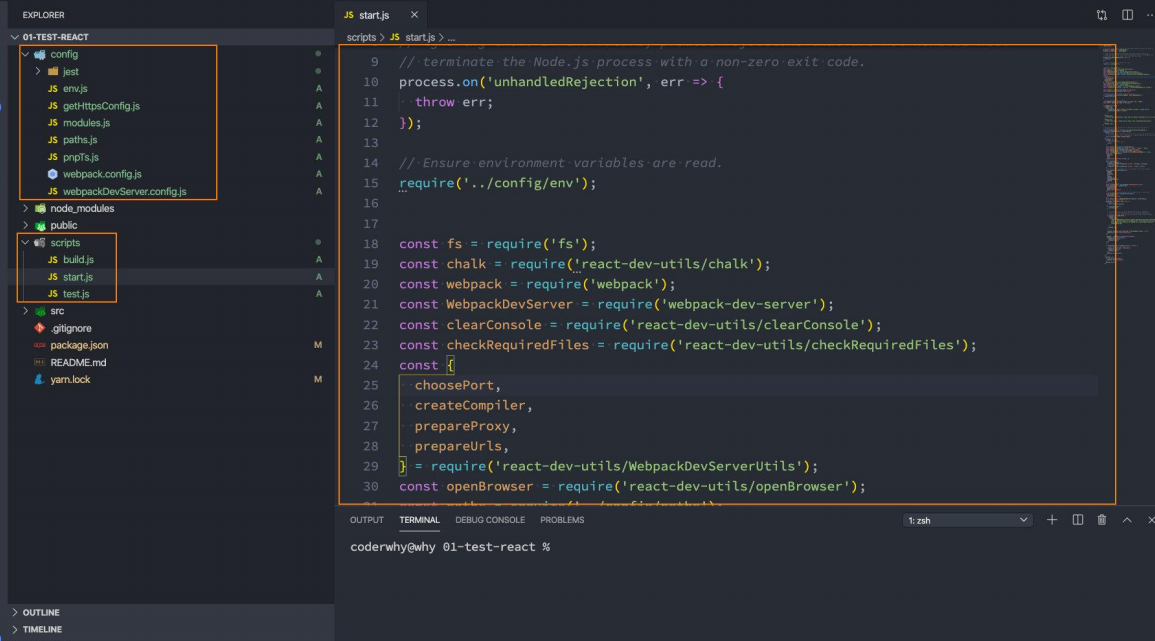Select start.js in the explorer tree

point(77,277)
